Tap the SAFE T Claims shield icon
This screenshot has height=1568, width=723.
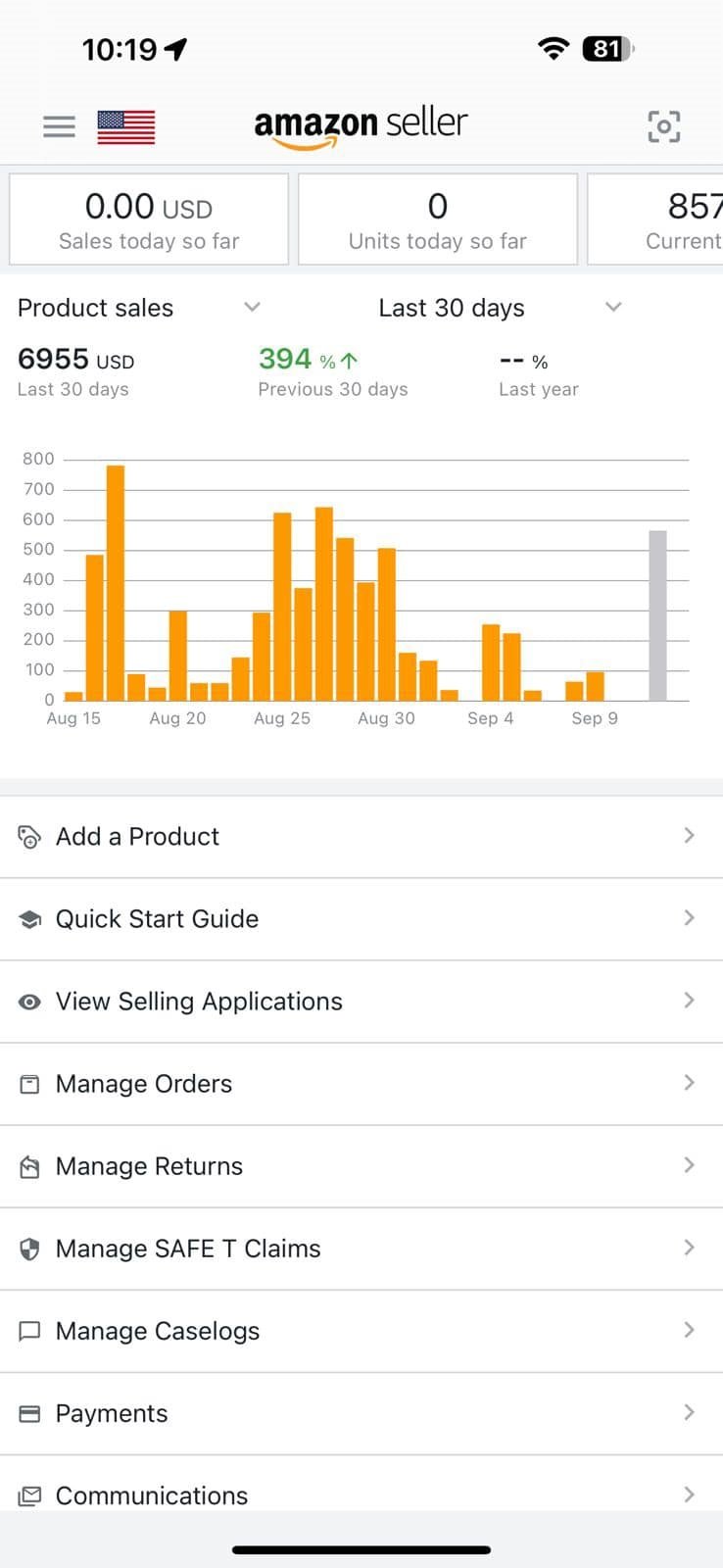pyautogui.click(x=29, y=1249)
